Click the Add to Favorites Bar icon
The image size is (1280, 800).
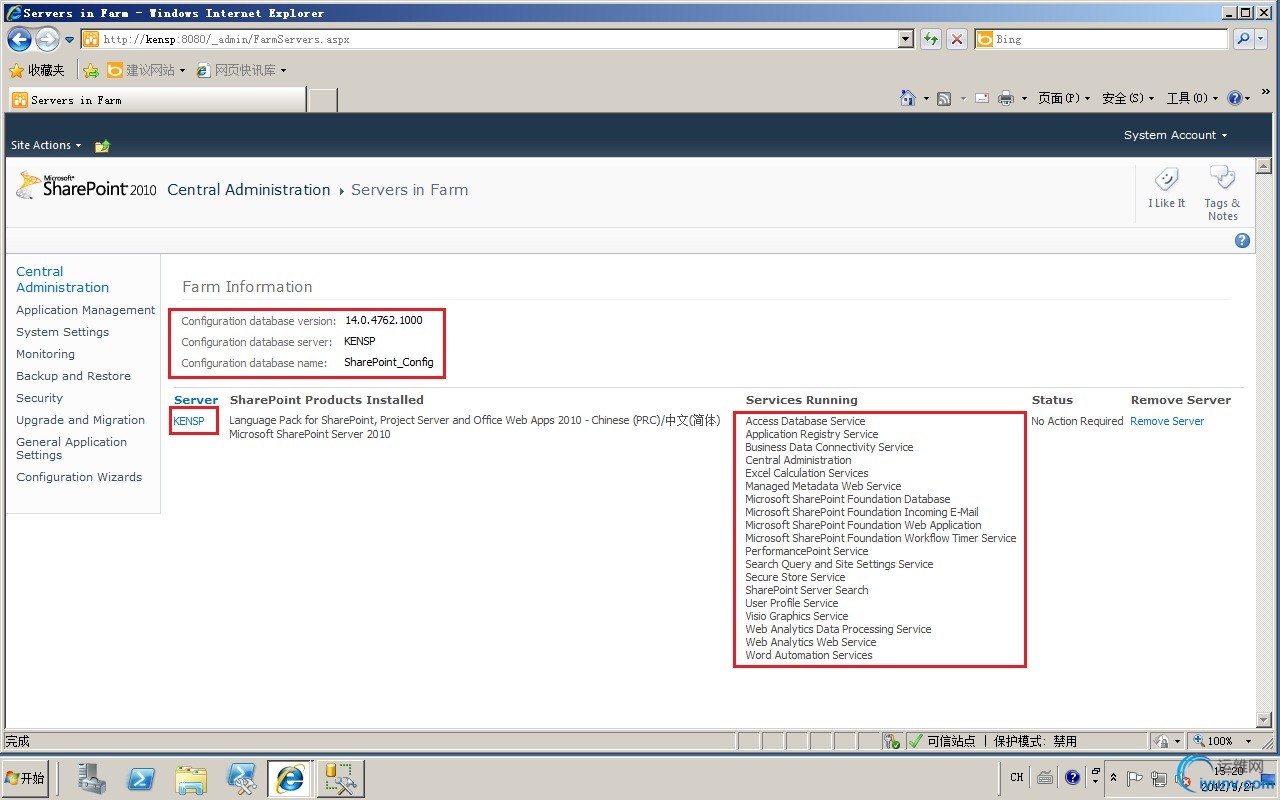point(91,70)
